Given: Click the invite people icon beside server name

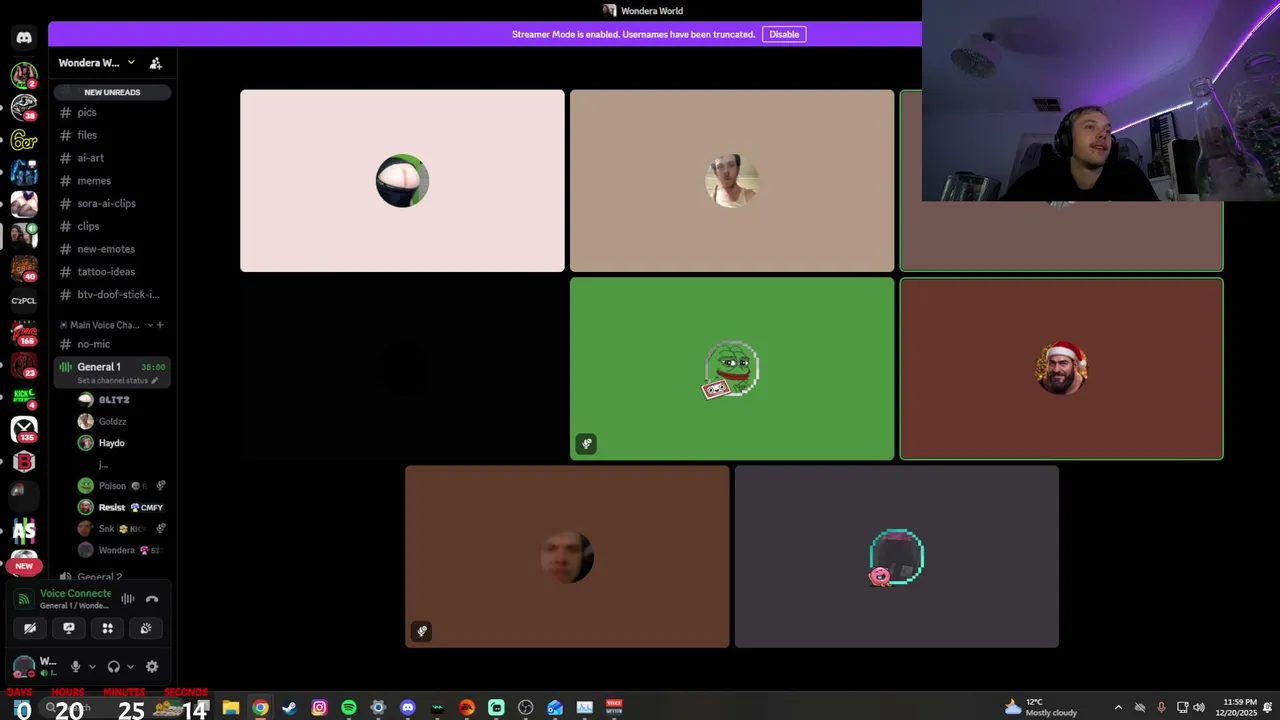Looking at the screenshot, I should [x=156, y=63].
